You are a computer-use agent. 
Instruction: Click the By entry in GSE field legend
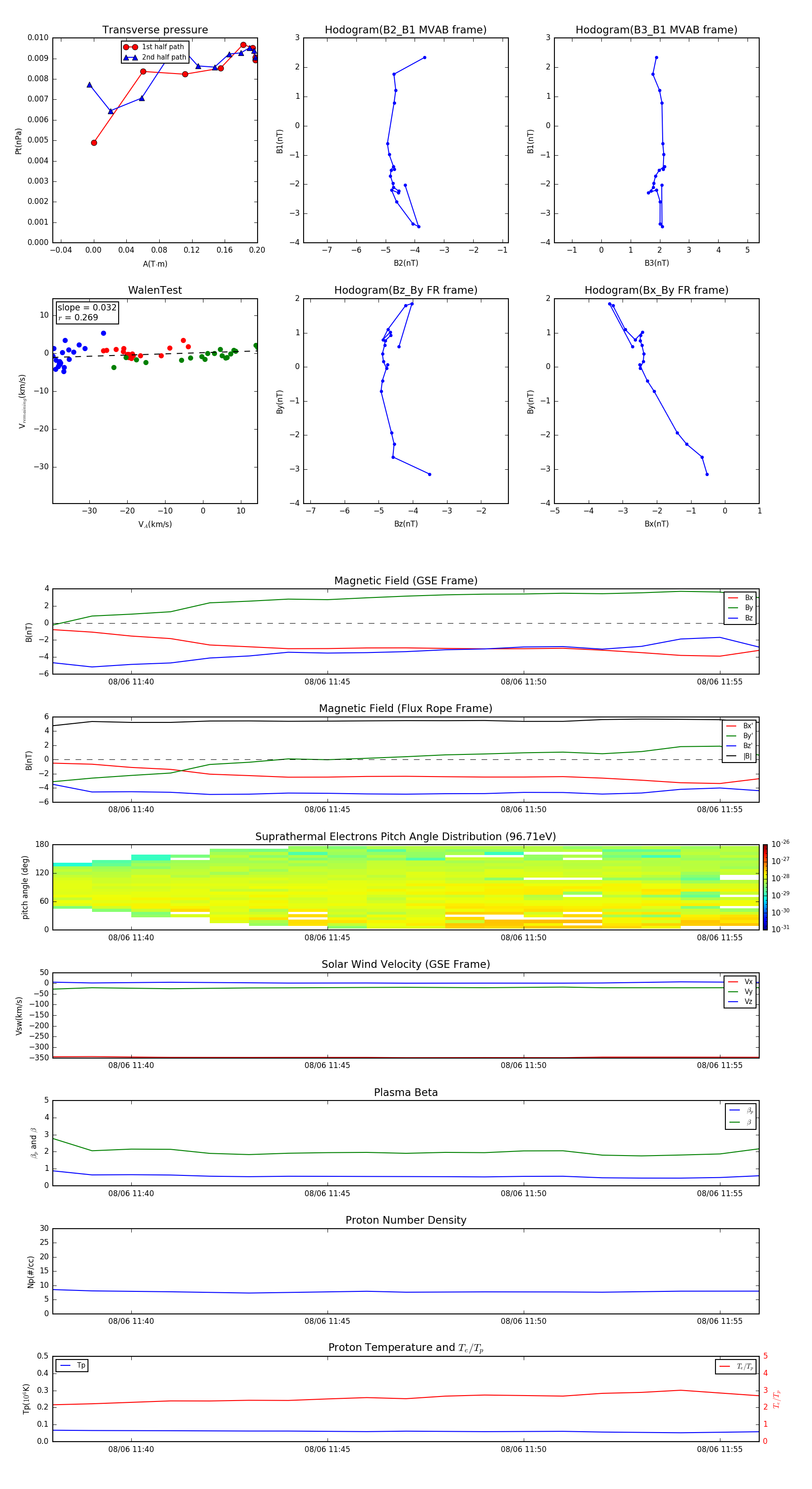click(740, 608)
